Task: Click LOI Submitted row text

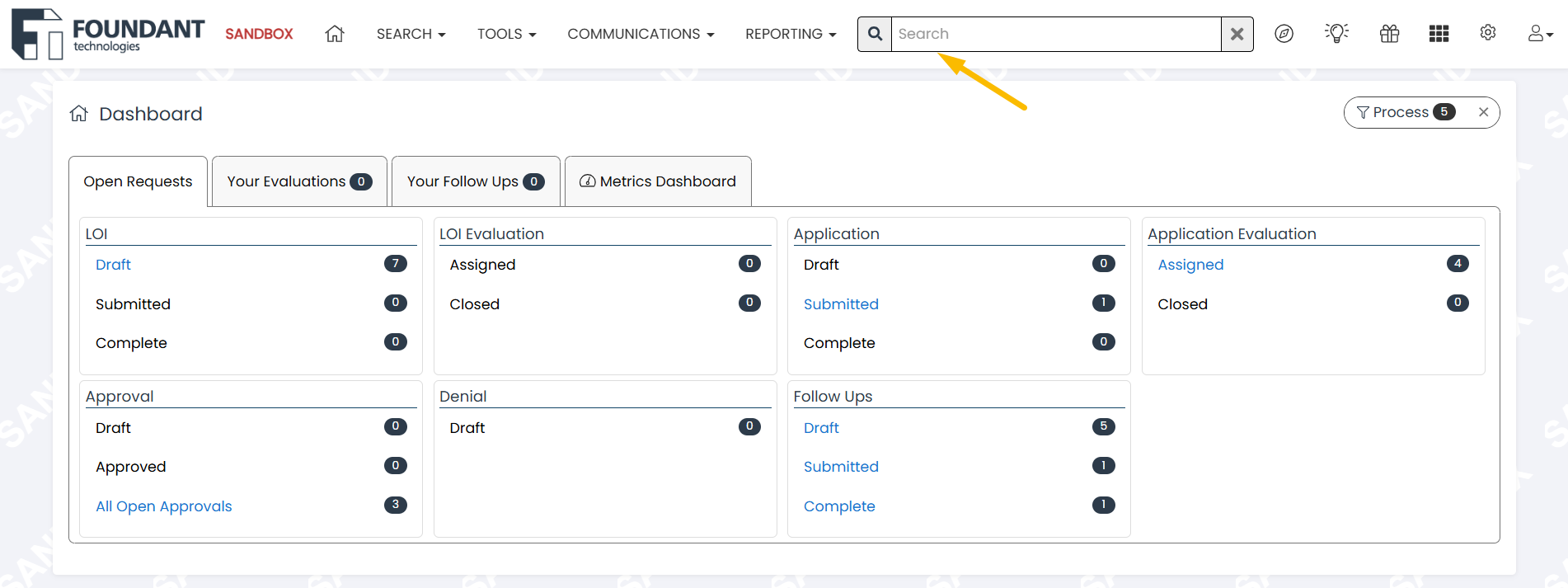Action: click(x=133, y=304)
